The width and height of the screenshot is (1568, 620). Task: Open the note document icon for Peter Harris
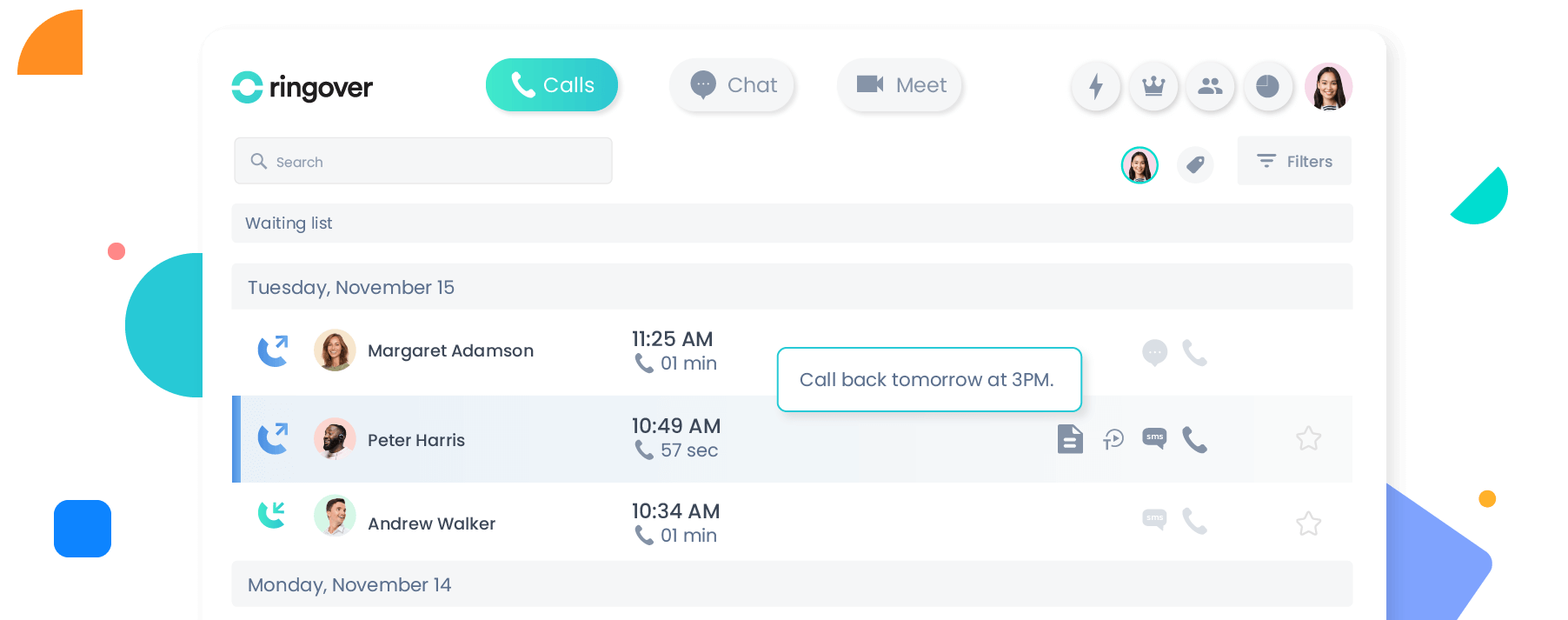coord(1070,439)
